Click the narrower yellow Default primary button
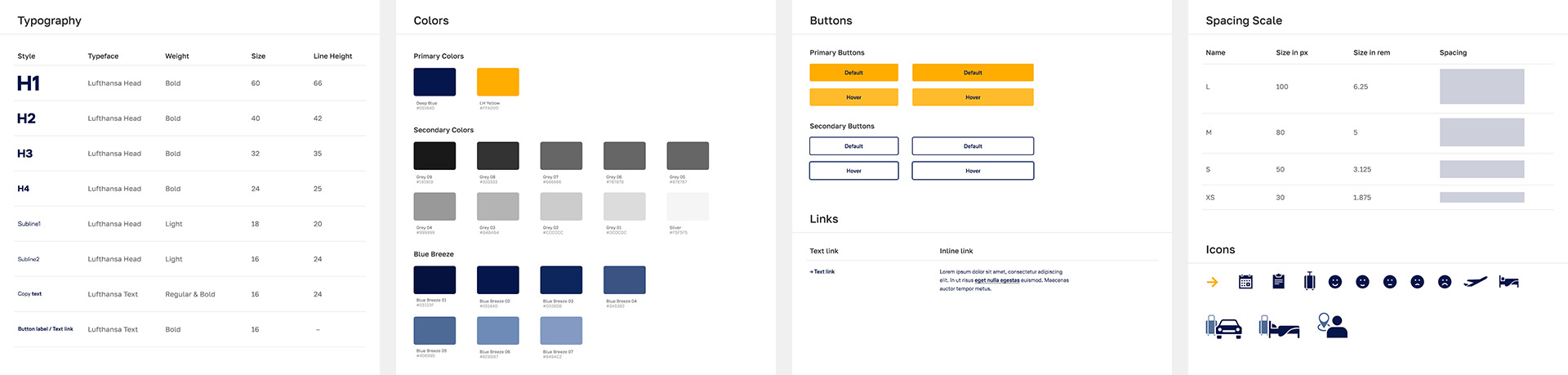The height and width of the screenshot is (375, 1568). (853, 73)
